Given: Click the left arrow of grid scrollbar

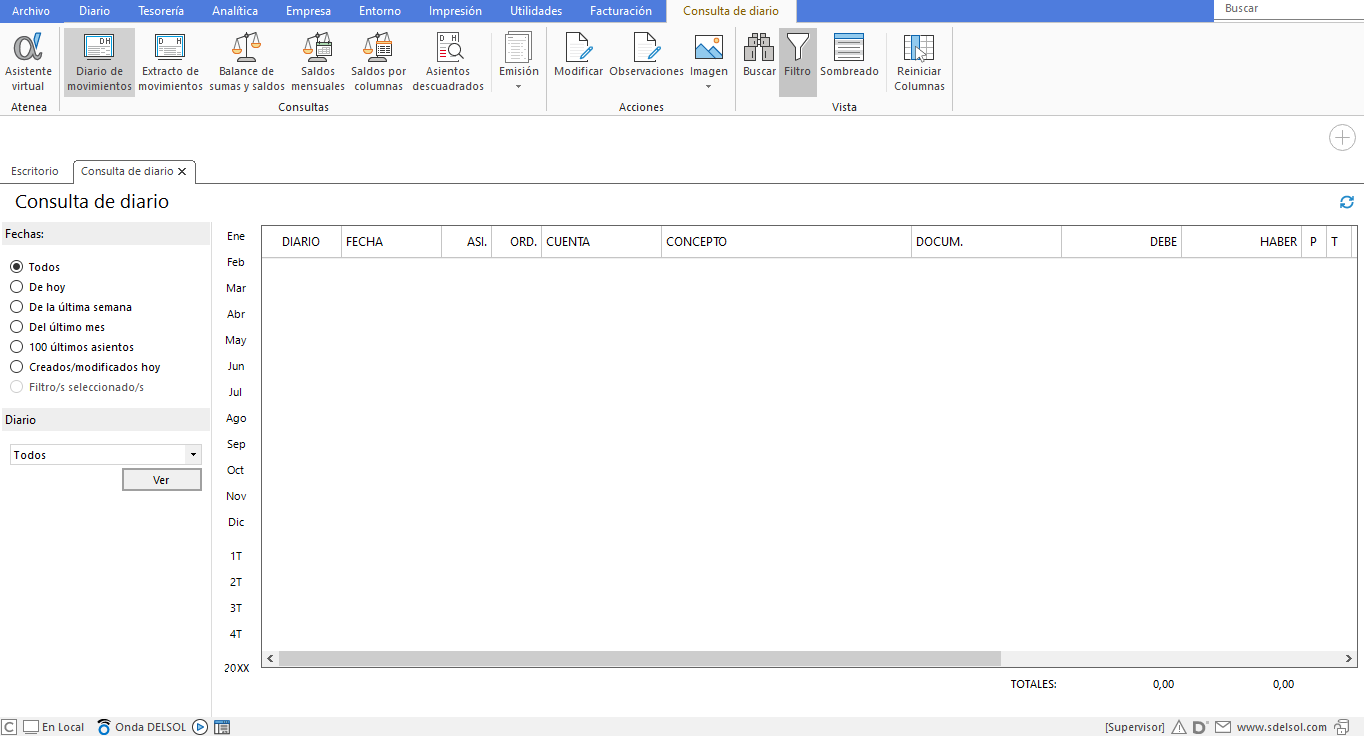Looking at the screenshot, I should click(x=269, y=659).
